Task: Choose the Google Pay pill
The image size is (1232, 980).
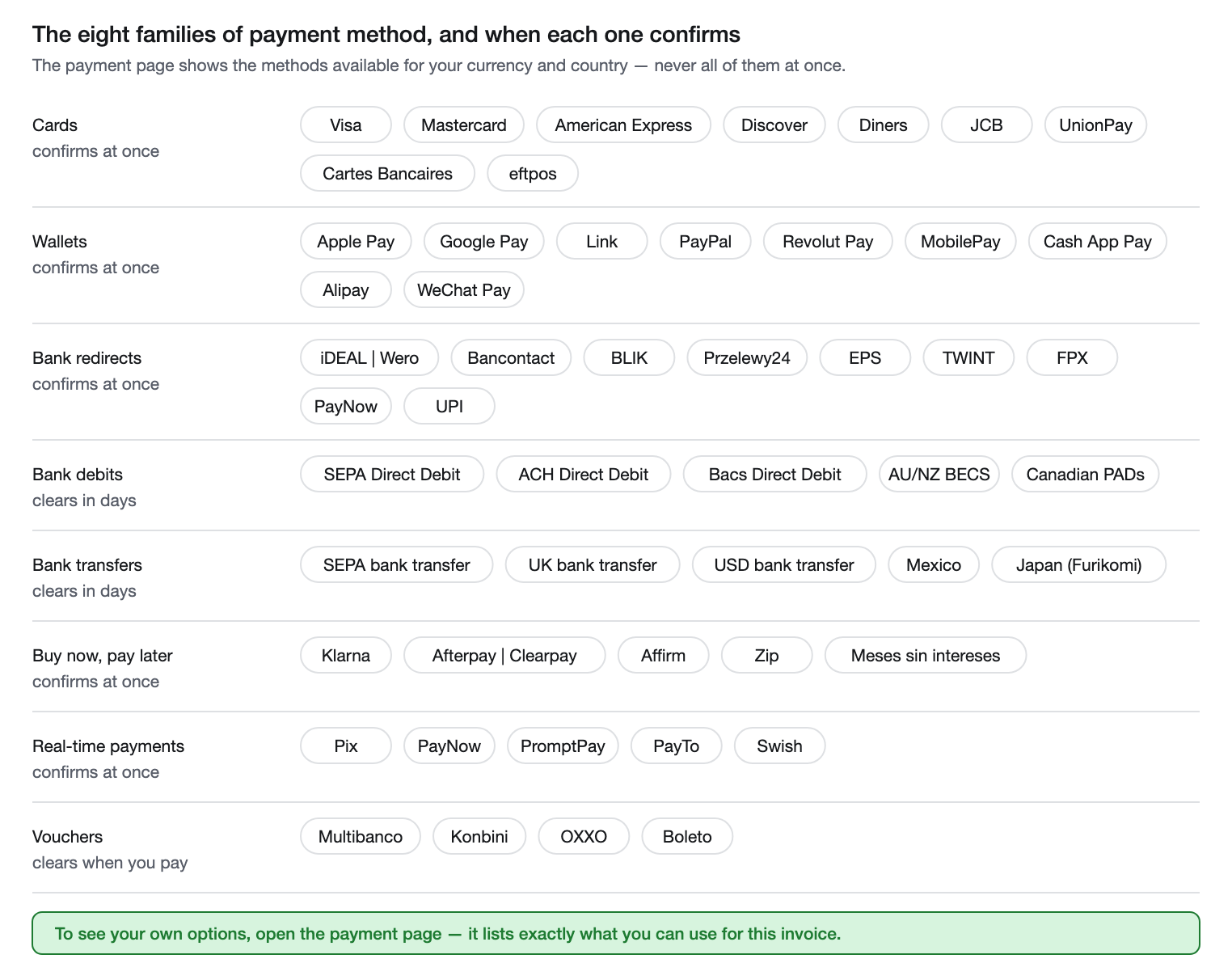Action: click(x=484, y=241)
